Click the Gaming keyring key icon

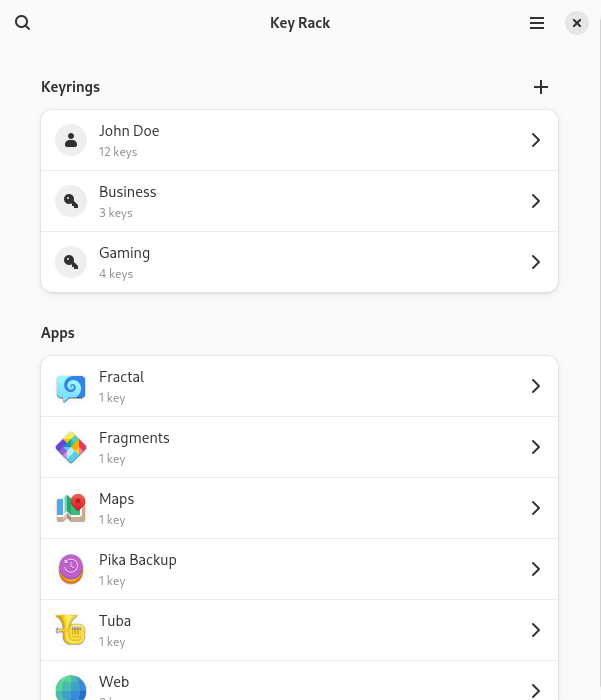71,262
